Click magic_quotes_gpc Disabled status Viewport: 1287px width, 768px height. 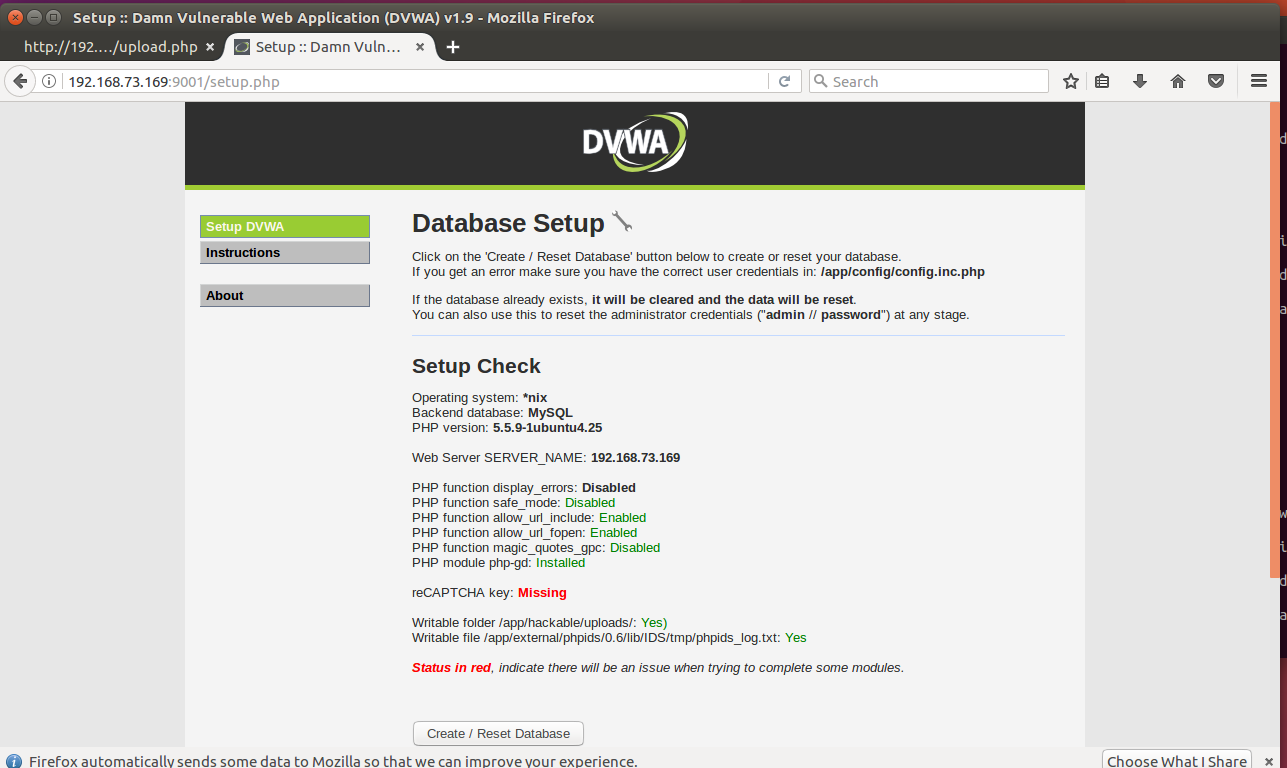[635, 548]
